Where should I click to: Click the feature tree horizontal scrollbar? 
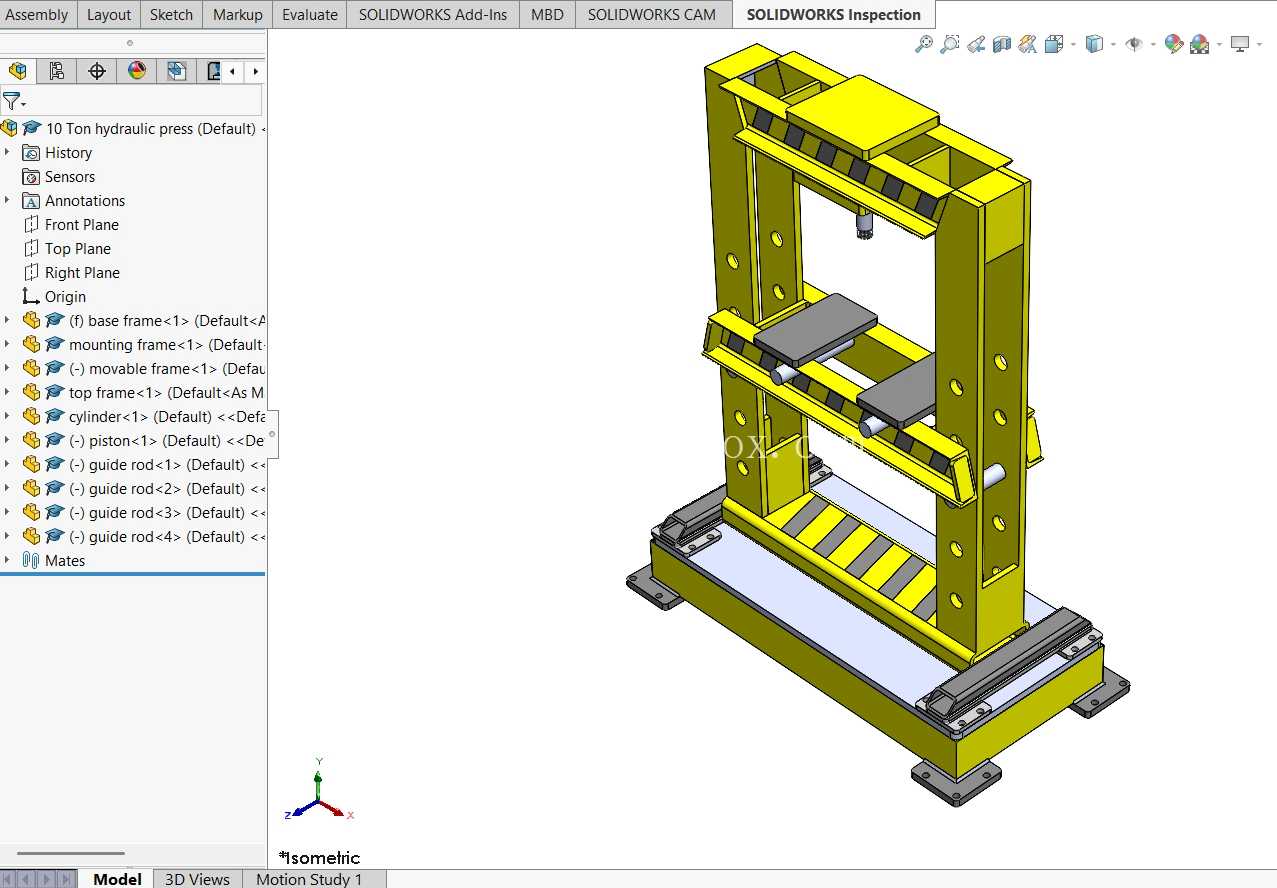70,853
